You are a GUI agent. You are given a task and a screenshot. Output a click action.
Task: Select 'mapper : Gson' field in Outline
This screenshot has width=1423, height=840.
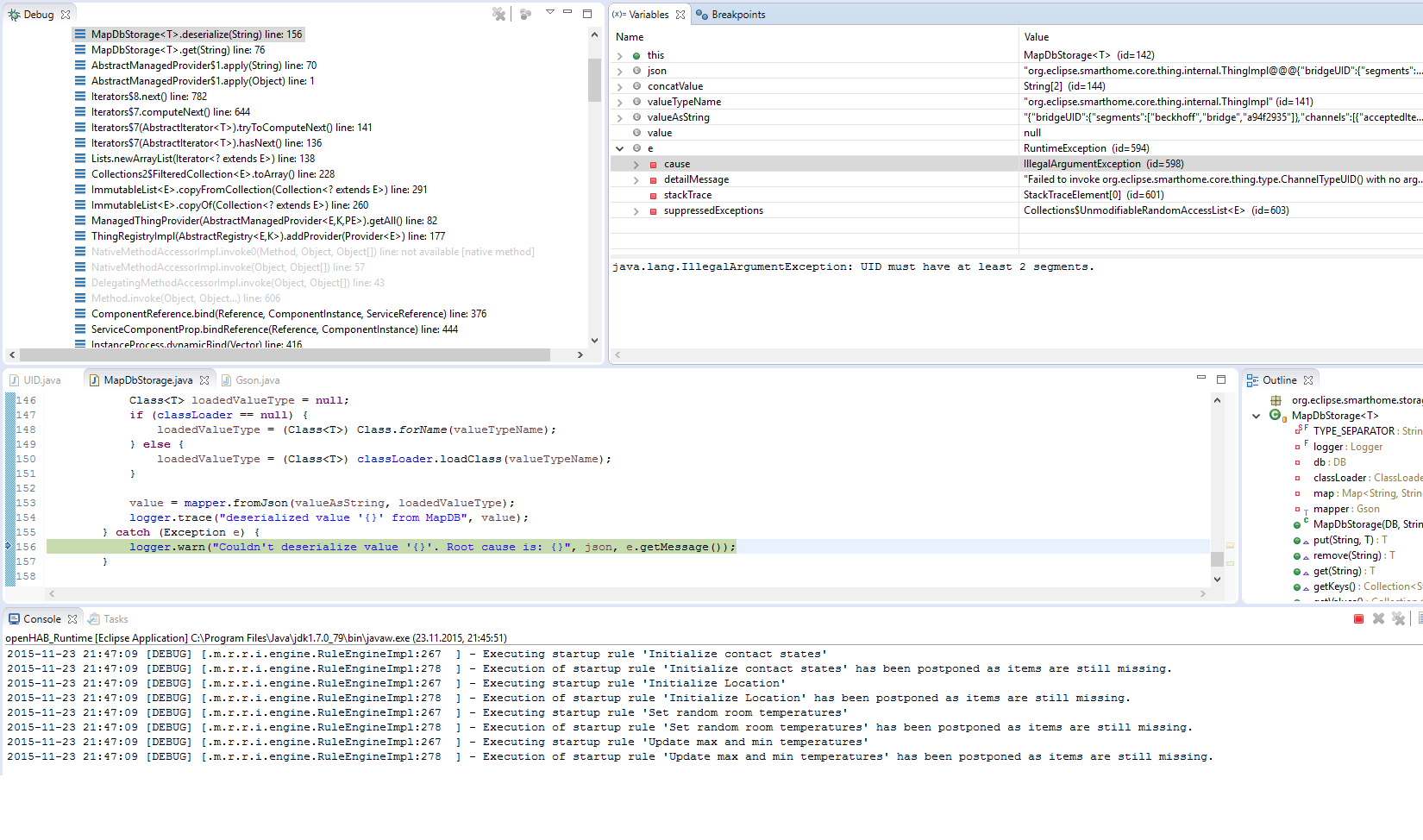click(1346, 509)
